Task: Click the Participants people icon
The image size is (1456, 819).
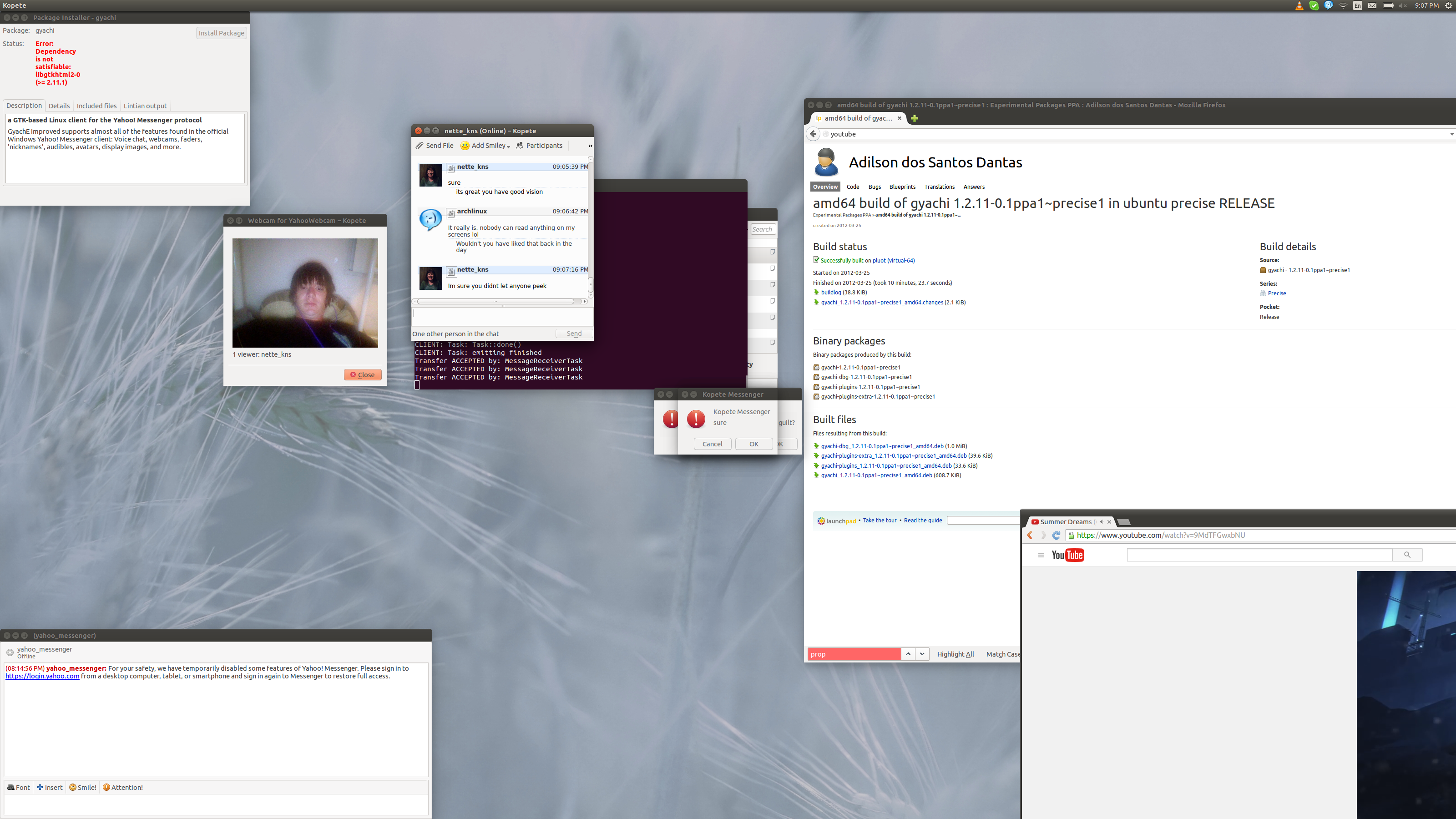Action: [520, 146]
